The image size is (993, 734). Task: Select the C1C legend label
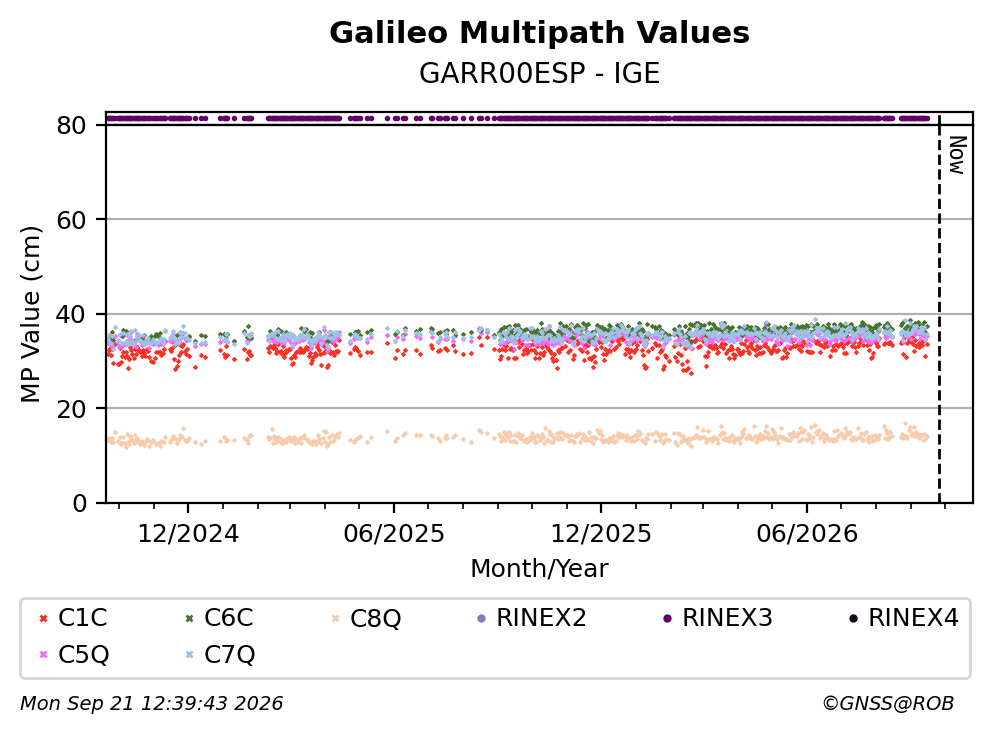click(82, 618)
